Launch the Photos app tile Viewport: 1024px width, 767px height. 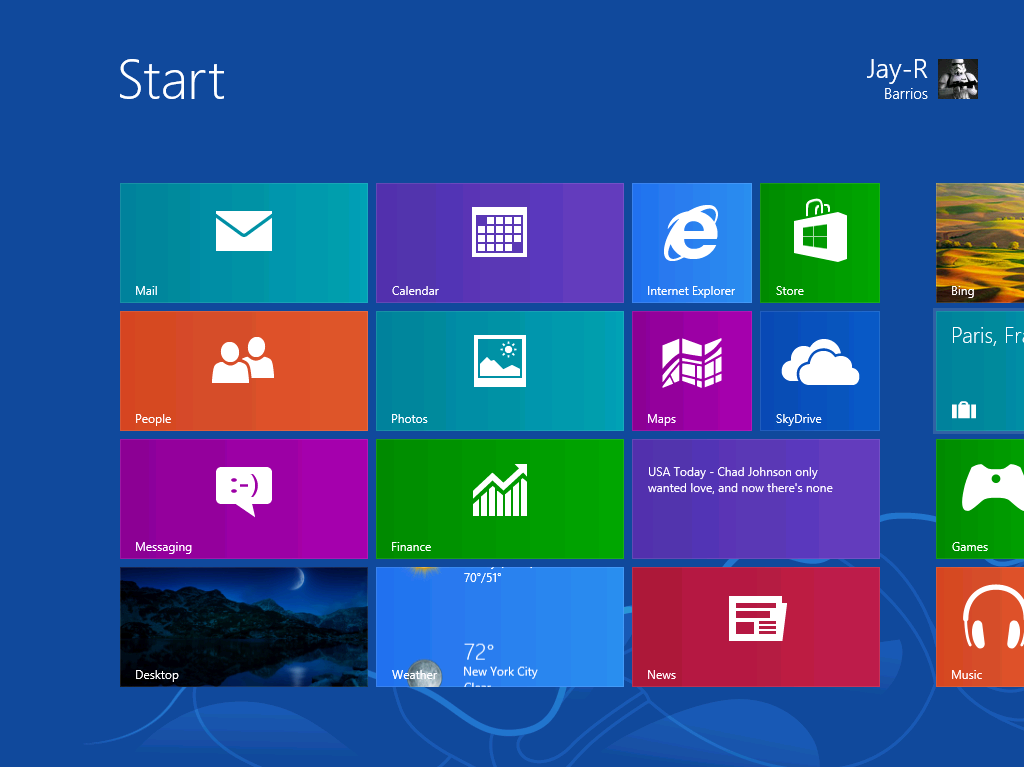(499, 370)
